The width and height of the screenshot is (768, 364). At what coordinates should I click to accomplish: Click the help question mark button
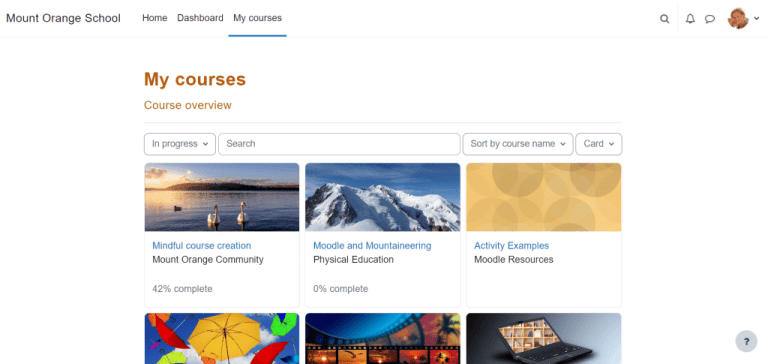point(746,341)
